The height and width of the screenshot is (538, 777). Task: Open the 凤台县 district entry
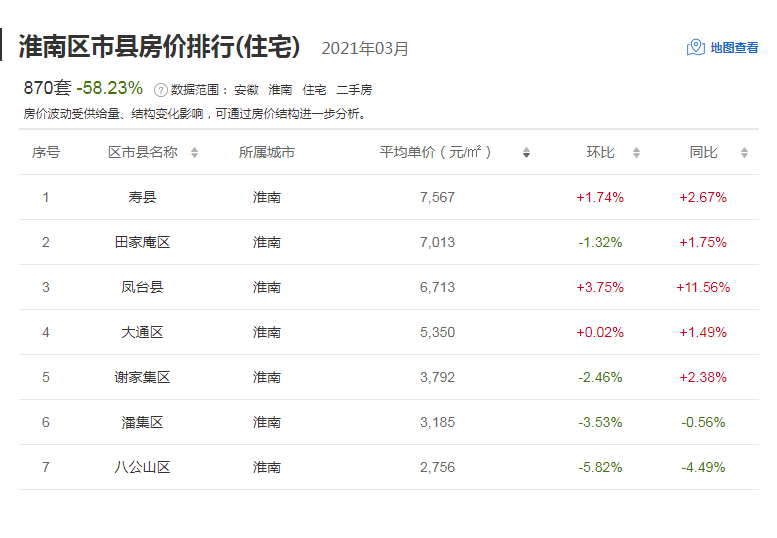142,287
